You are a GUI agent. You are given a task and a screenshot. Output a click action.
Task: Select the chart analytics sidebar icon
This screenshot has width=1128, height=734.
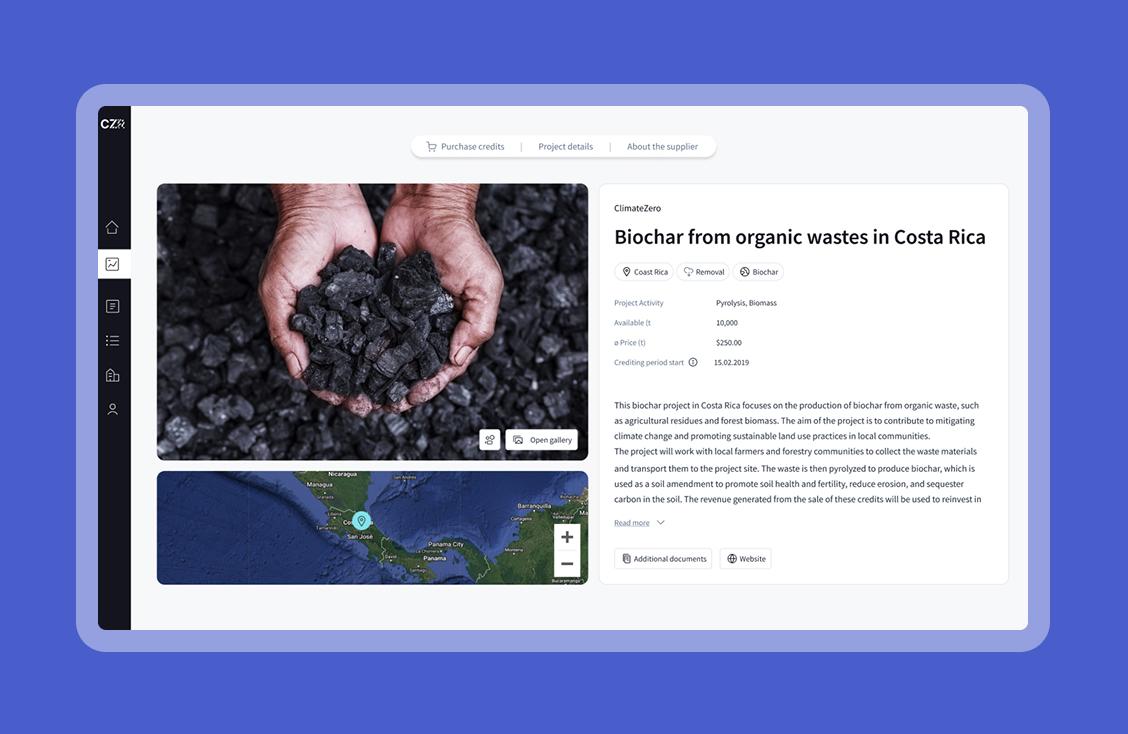(113, 264)
